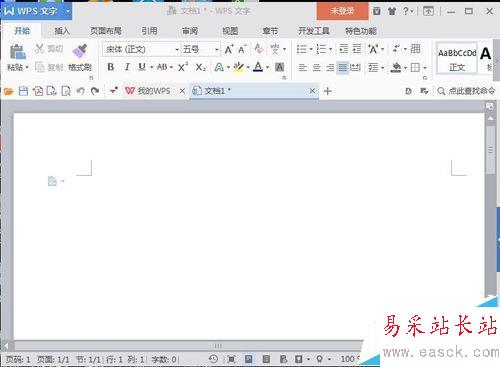
Task: Click the Cut (剪切) scissors icon
Action: 40,49
